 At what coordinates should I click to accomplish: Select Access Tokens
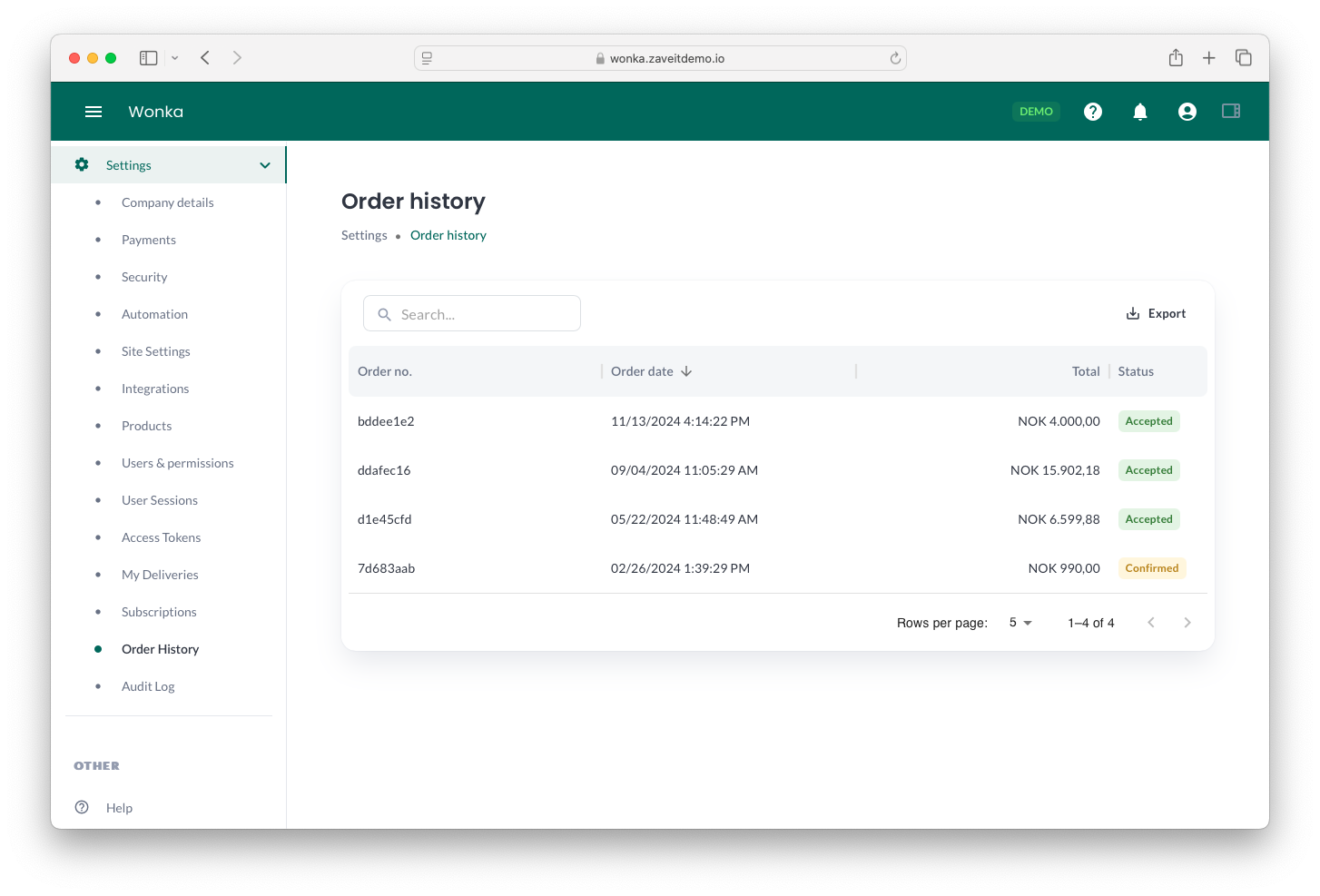click(x=162, y=537)
